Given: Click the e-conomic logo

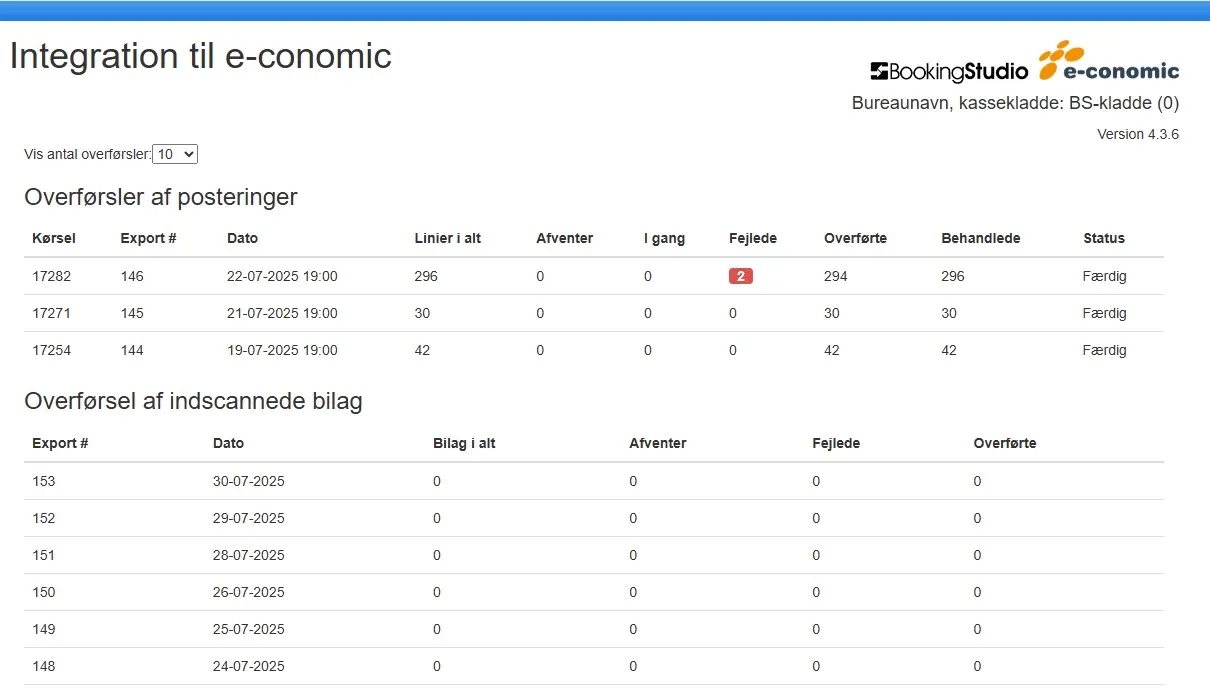Looking at the screenshot, I should pos(1108,62).
